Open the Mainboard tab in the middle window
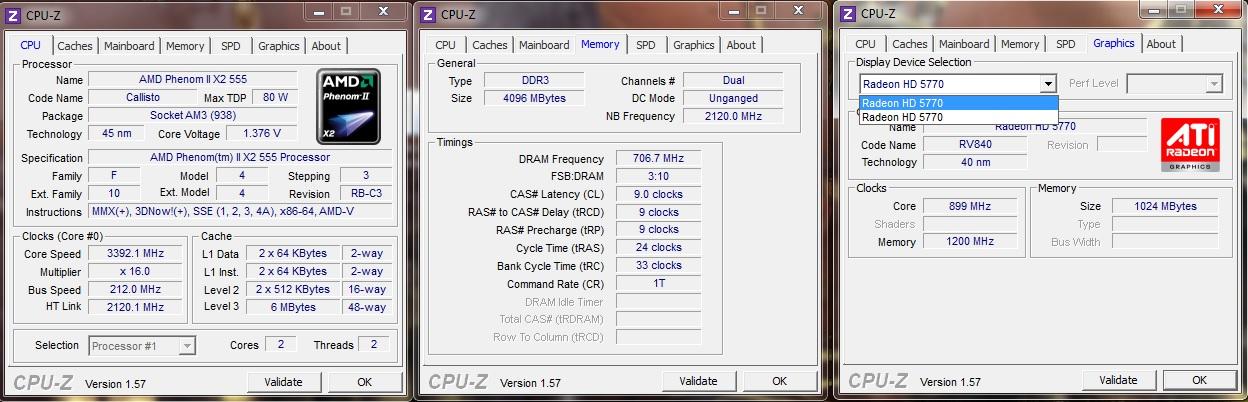Screen dimensions: 1248x402 click(x=543, y=45)
